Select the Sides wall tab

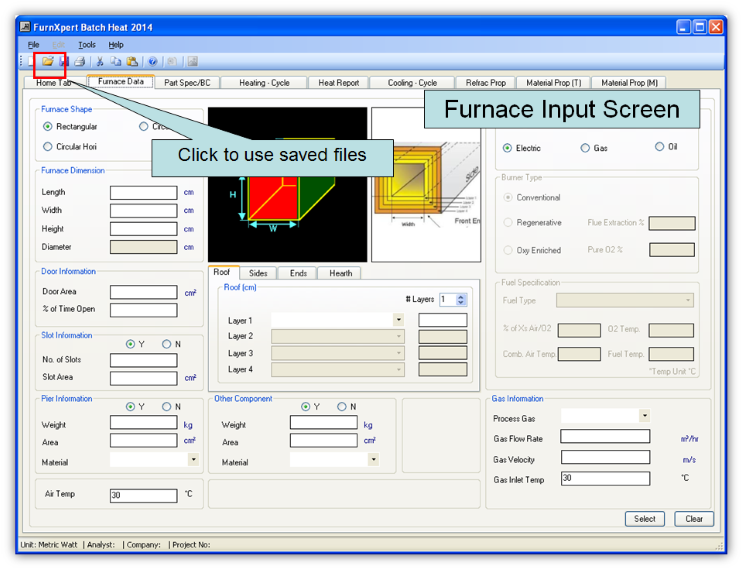point(258,273)
